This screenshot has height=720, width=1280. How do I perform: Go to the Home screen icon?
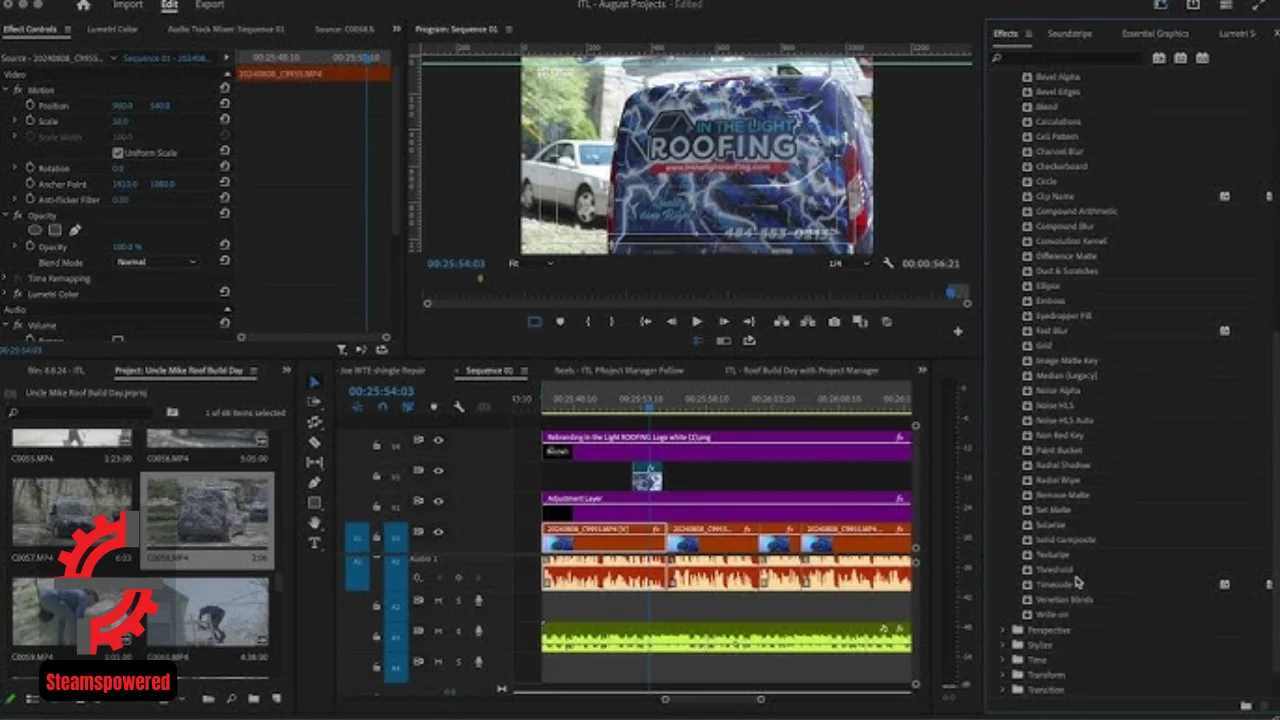pos(83,5)
